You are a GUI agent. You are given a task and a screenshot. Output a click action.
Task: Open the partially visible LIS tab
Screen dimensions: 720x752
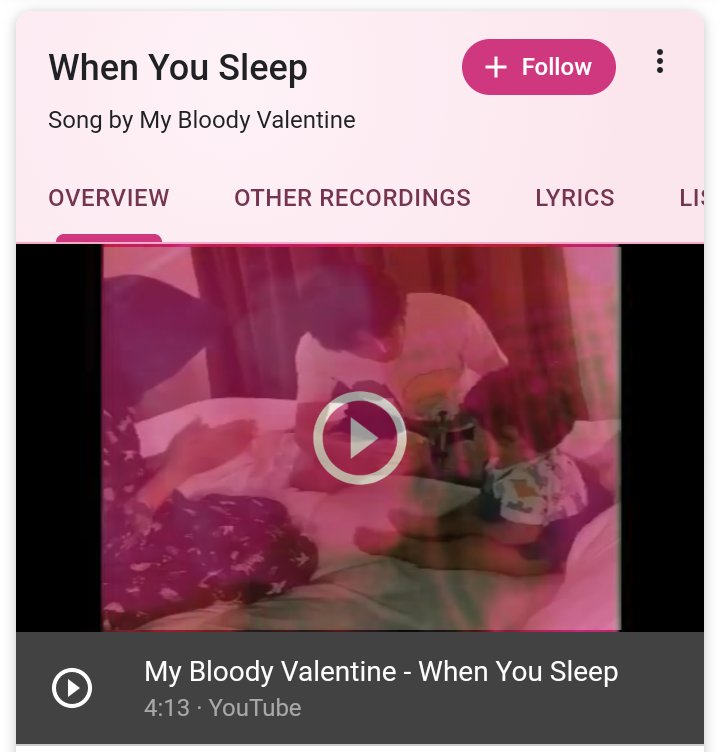point(692,198)
